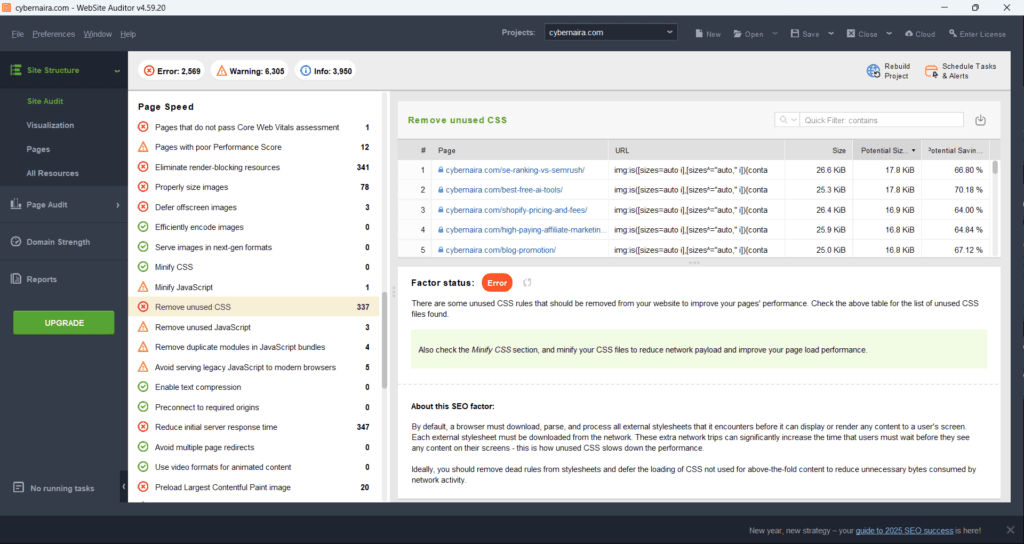Go to All Resources section

52,173
